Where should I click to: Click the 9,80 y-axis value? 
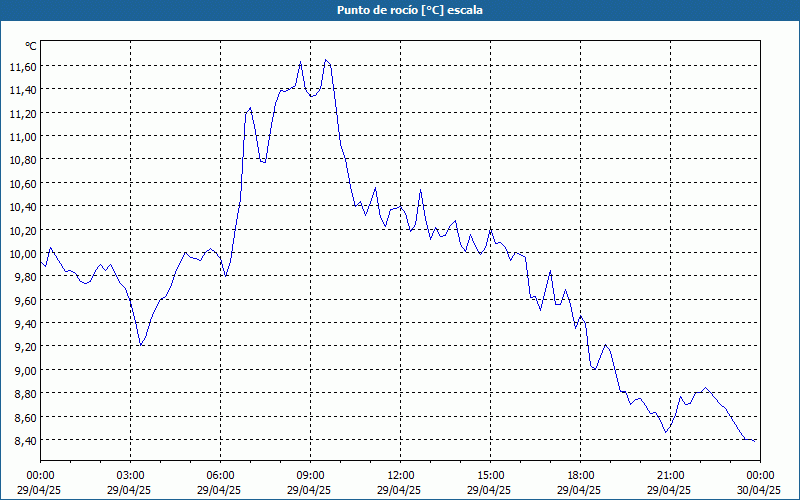point(26,277)
